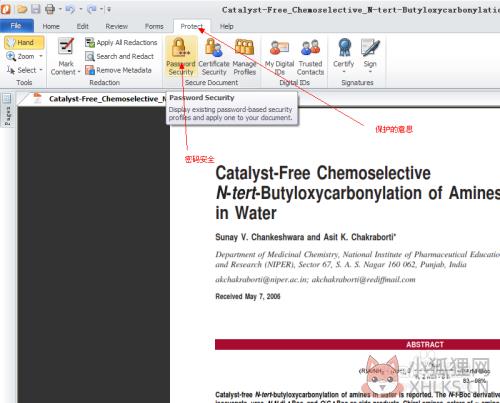Click Apply All Redactions
This screenshot has height=403, width=500.
pos(121,42)
